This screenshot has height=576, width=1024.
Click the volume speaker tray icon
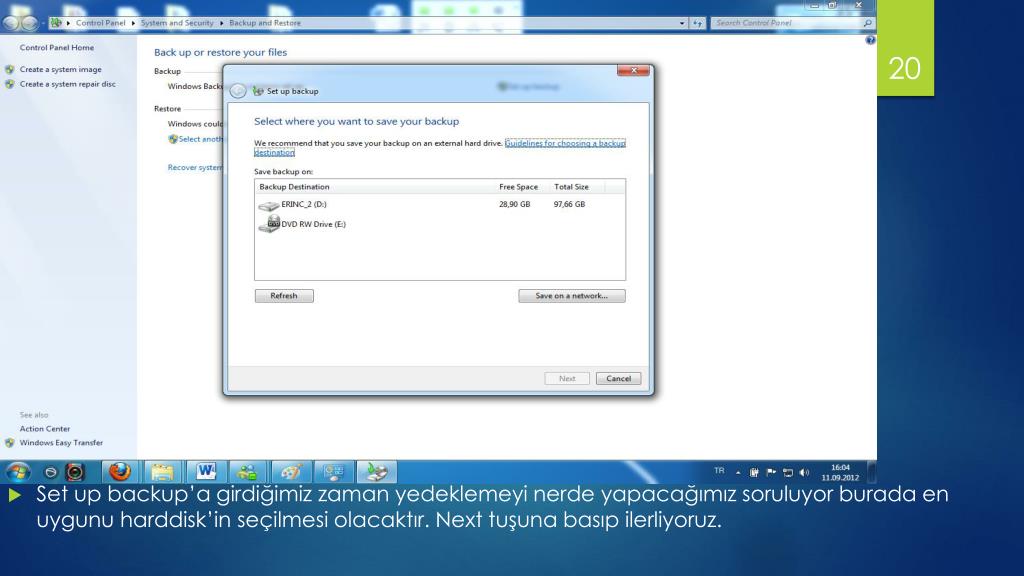(x=805, y=472)
